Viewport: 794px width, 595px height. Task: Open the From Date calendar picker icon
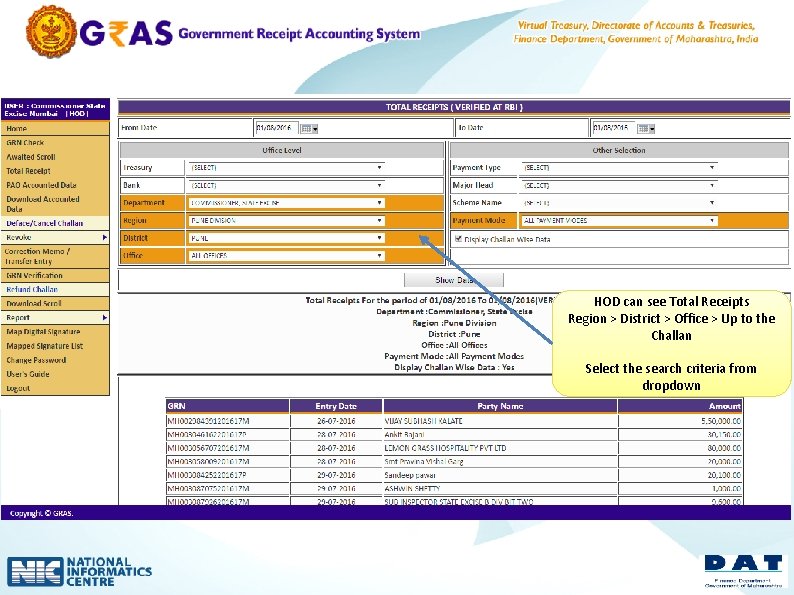click(309, 129)
